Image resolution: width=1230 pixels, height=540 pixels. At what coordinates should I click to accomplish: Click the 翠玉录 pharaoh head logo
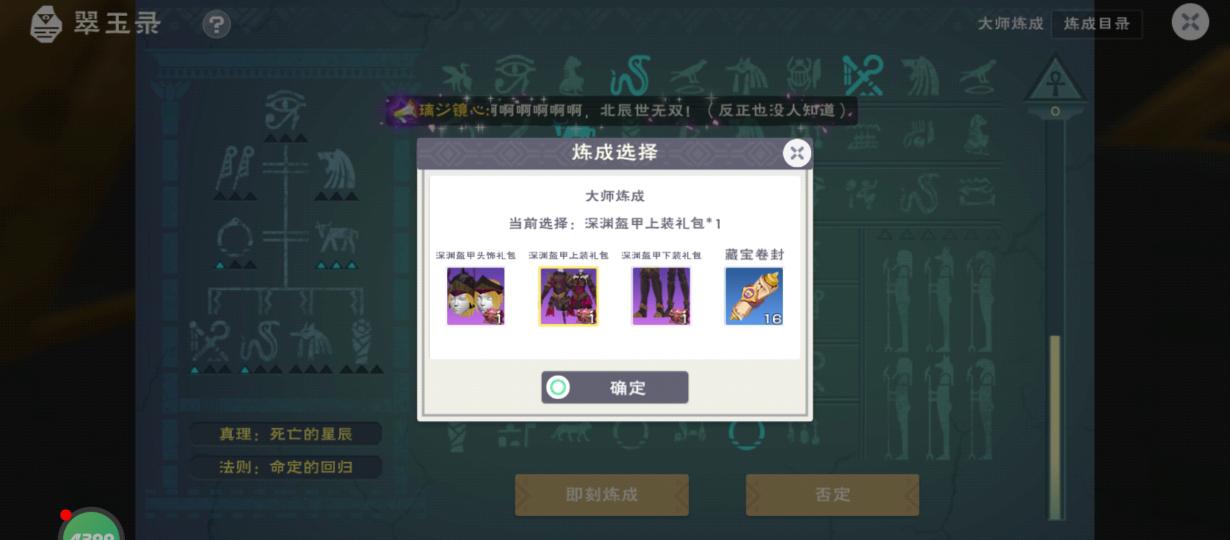point(46,24)
